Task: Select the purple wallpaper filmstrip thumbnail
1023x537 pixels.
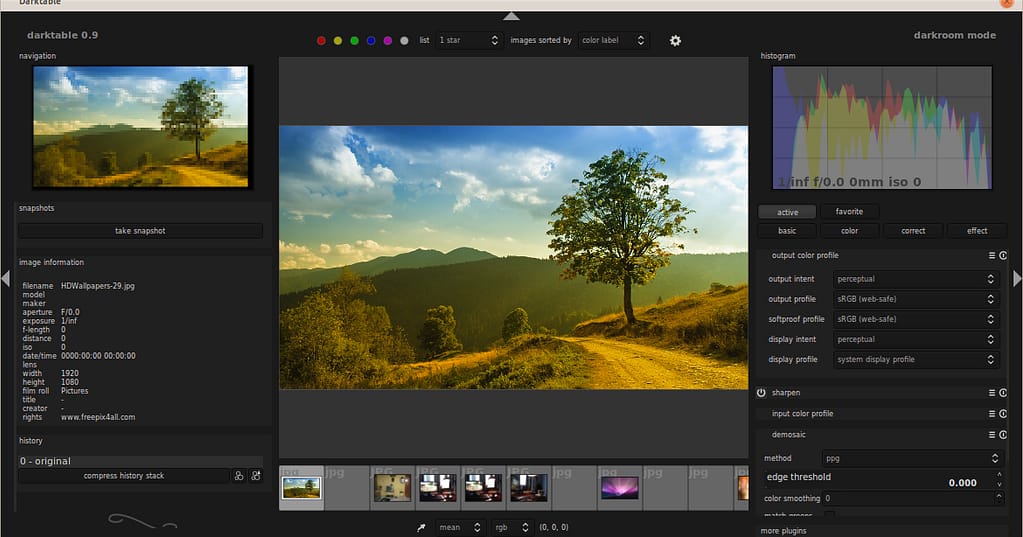Action: coord(620,487)
